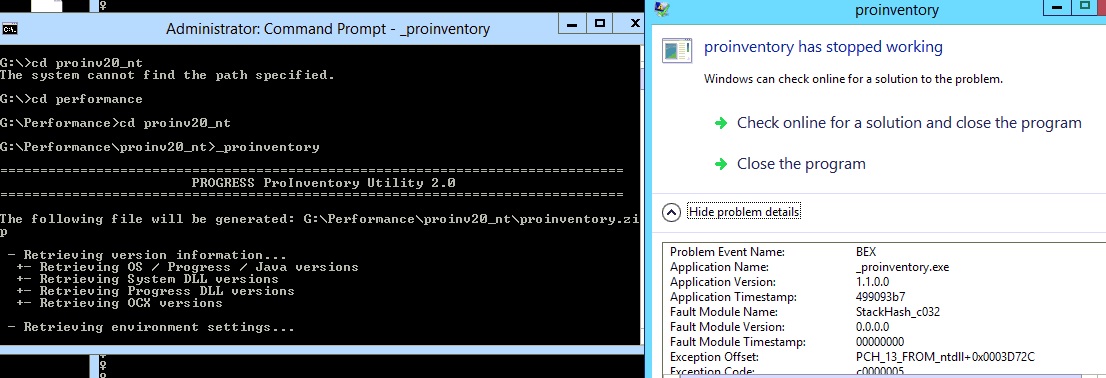The width and height of the screenshot is (1106, 378).
Task: Click 'The system cannot find the path specified.' line
Action: pyautogui.click(x=167, y=75)
